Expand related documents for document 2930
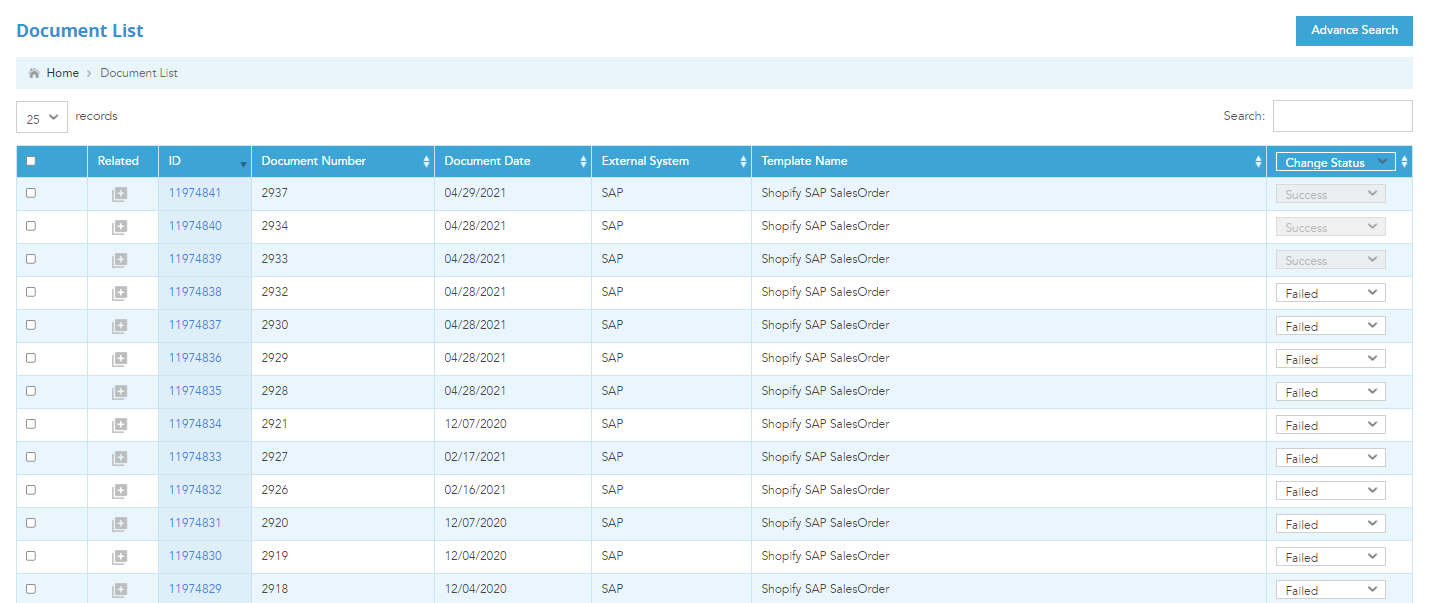The height and width of the screenshot is (603, 1429). (119, 327)
